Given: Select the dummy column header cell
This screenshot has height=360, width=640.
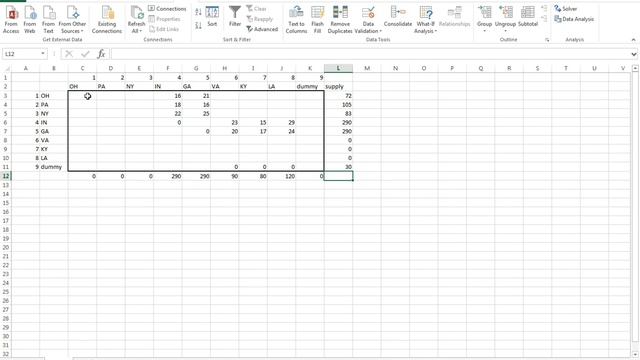Looking at the screenshot, I should (x=310, y=87).
